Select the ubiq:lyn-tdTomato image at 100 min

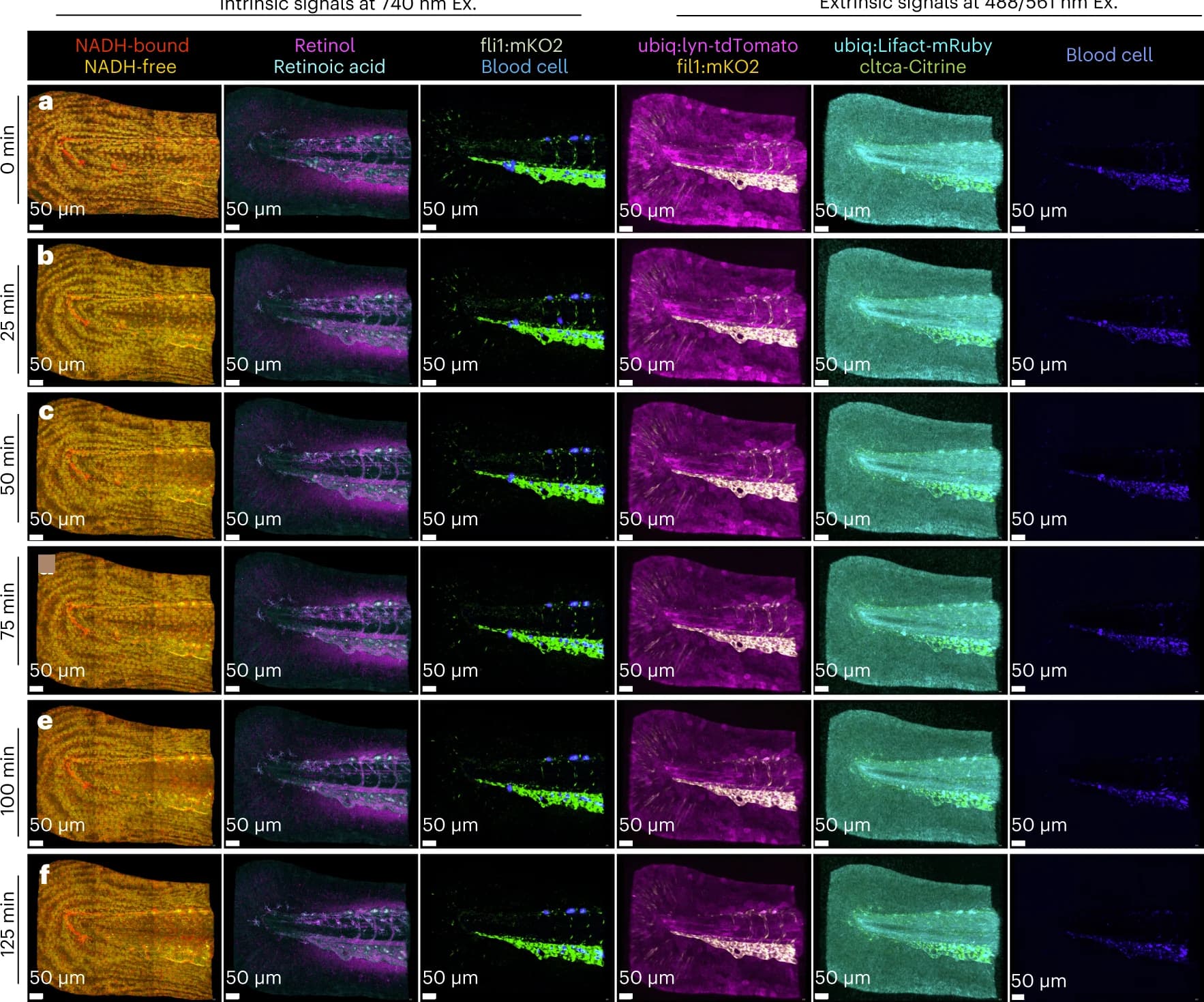click(714, 774)
